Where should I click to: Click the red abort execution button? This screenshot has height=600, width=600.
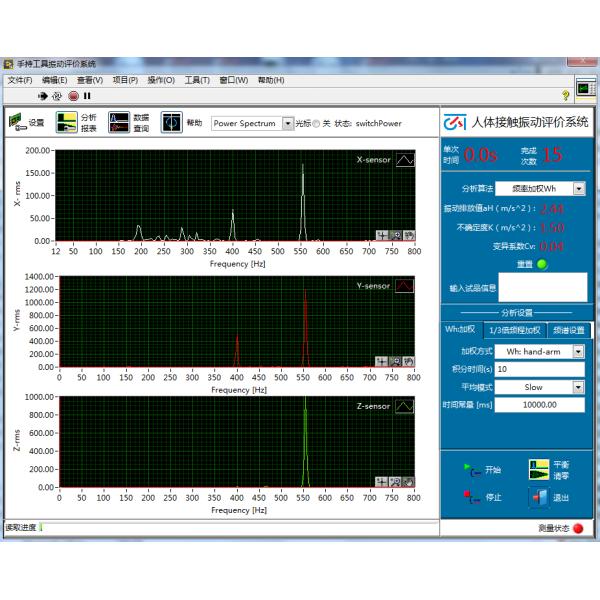tap(73, 96)
